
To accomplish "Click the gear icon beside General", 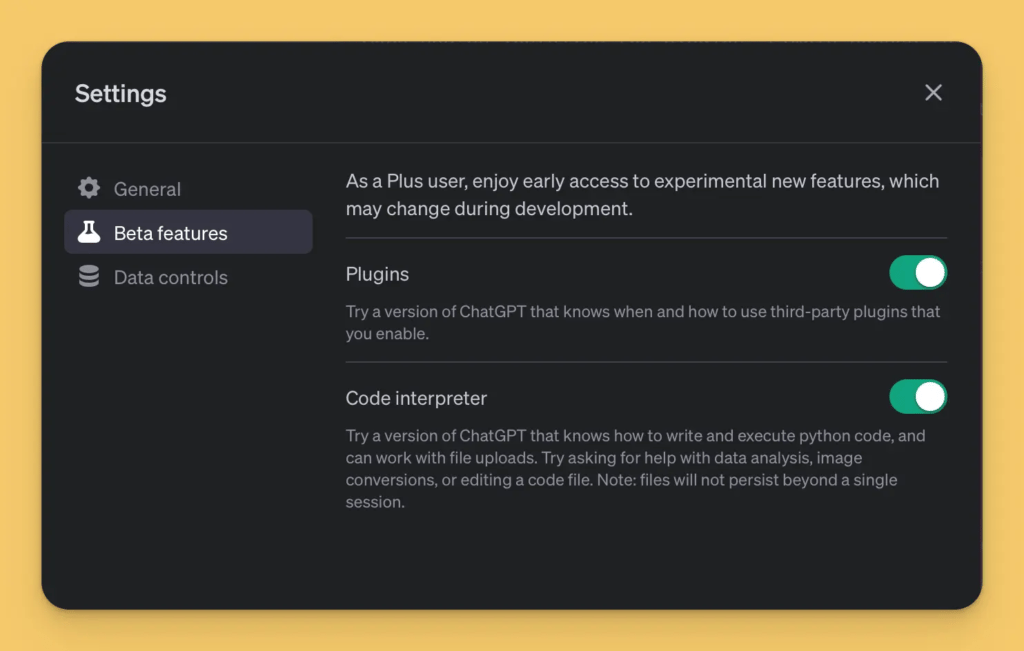I will (x=89, y=188).
